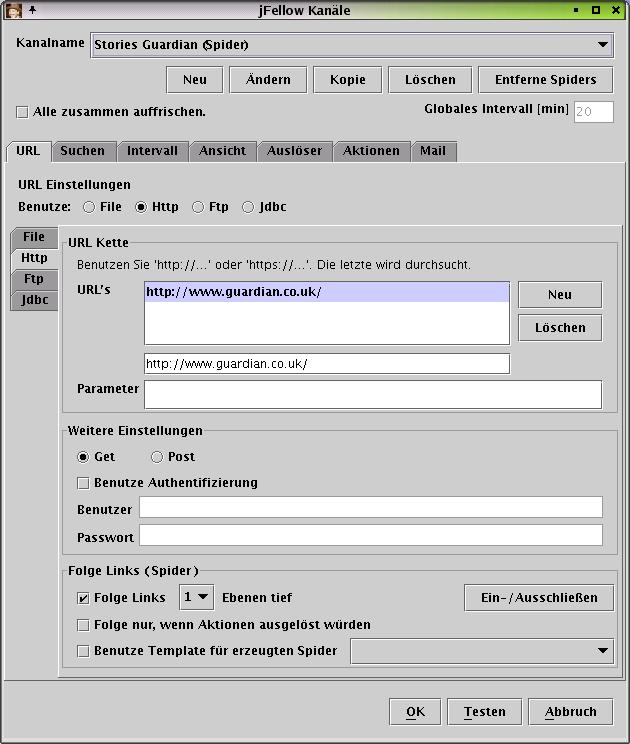Click into the Parameter text field
The image size is (630, 744).
tap(372, 394)
